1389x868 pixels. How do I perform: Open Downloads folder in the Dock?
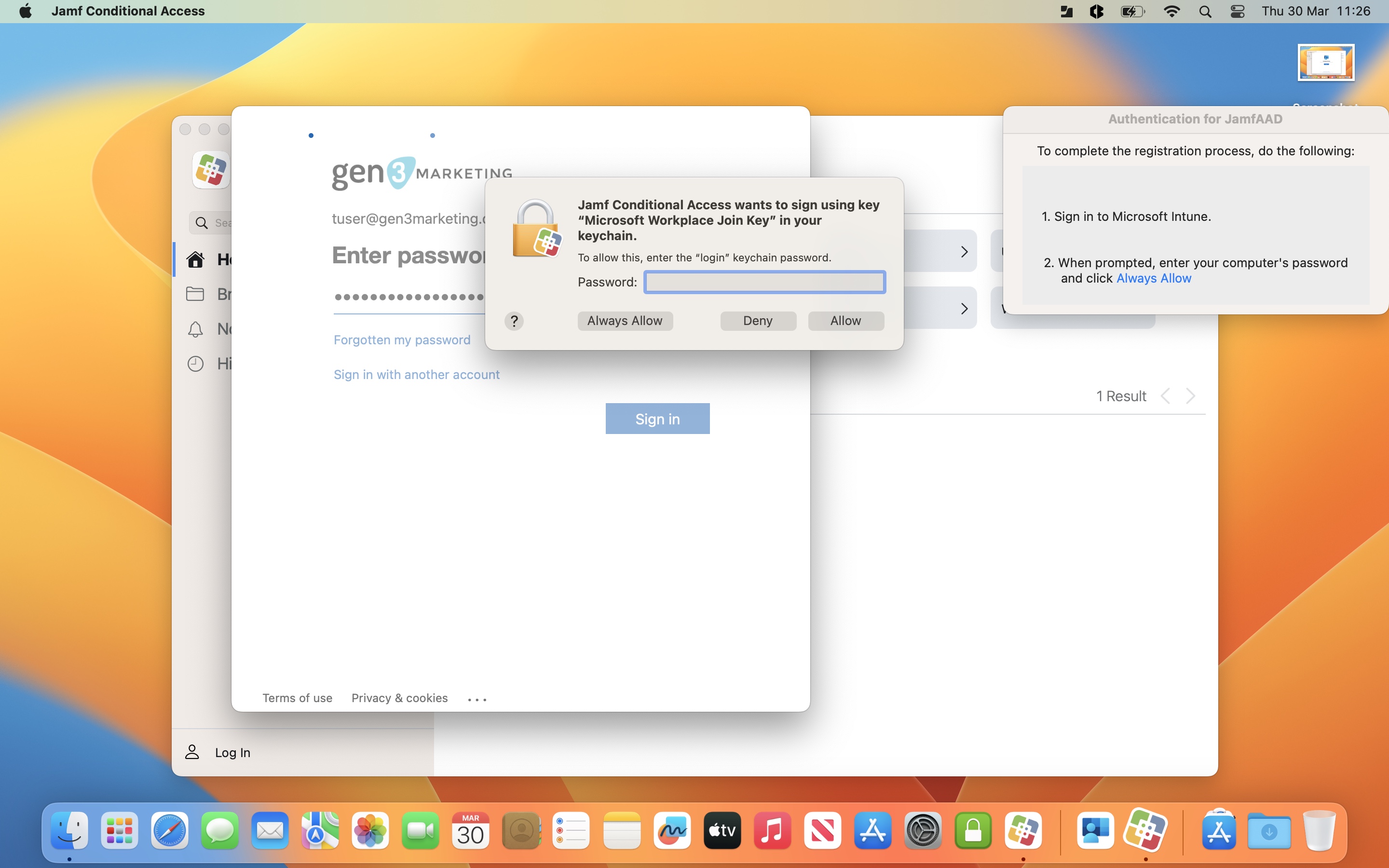pos(1269,831)
